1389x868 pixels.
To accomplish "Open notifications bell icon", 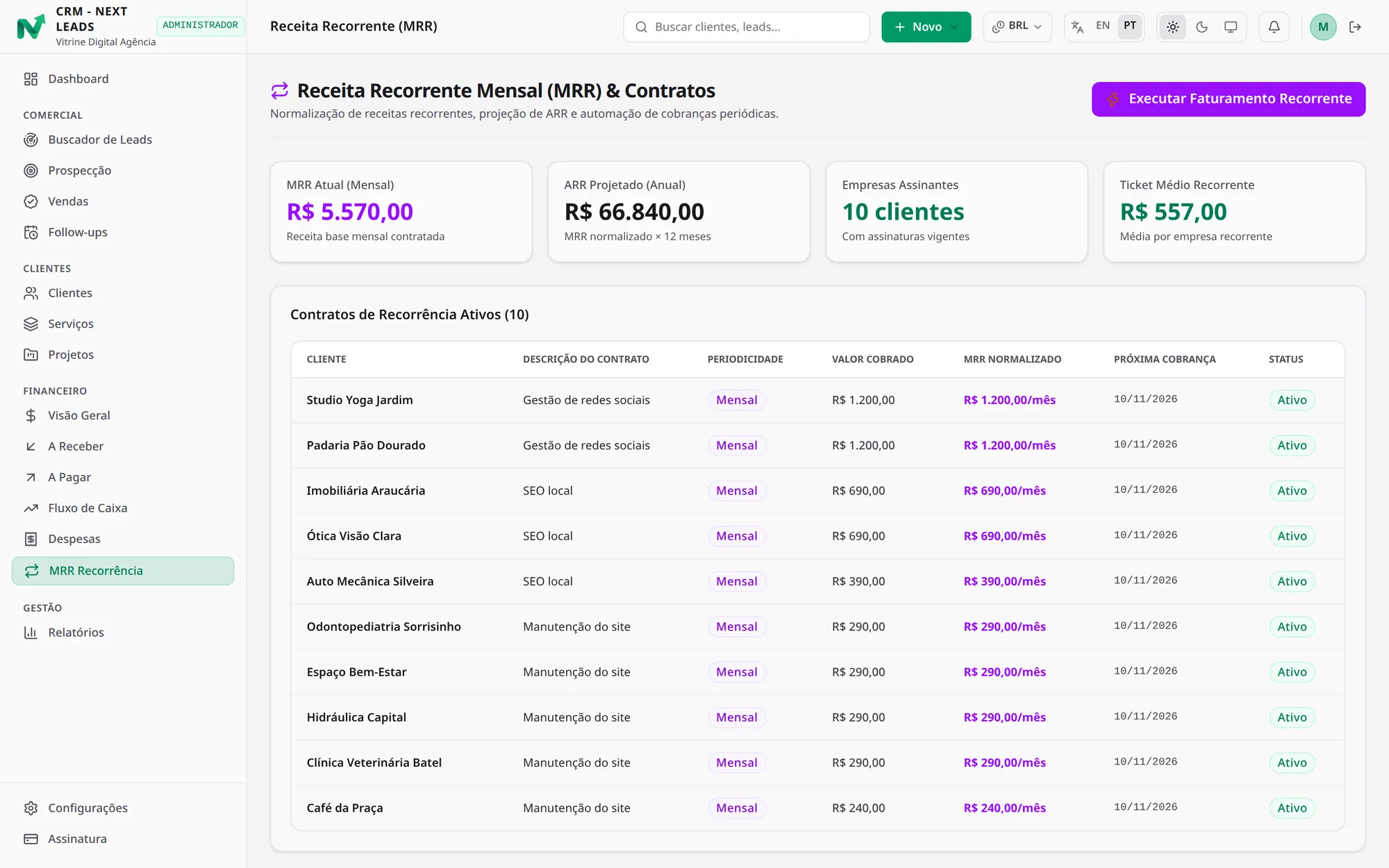I will pos(1274,27).
